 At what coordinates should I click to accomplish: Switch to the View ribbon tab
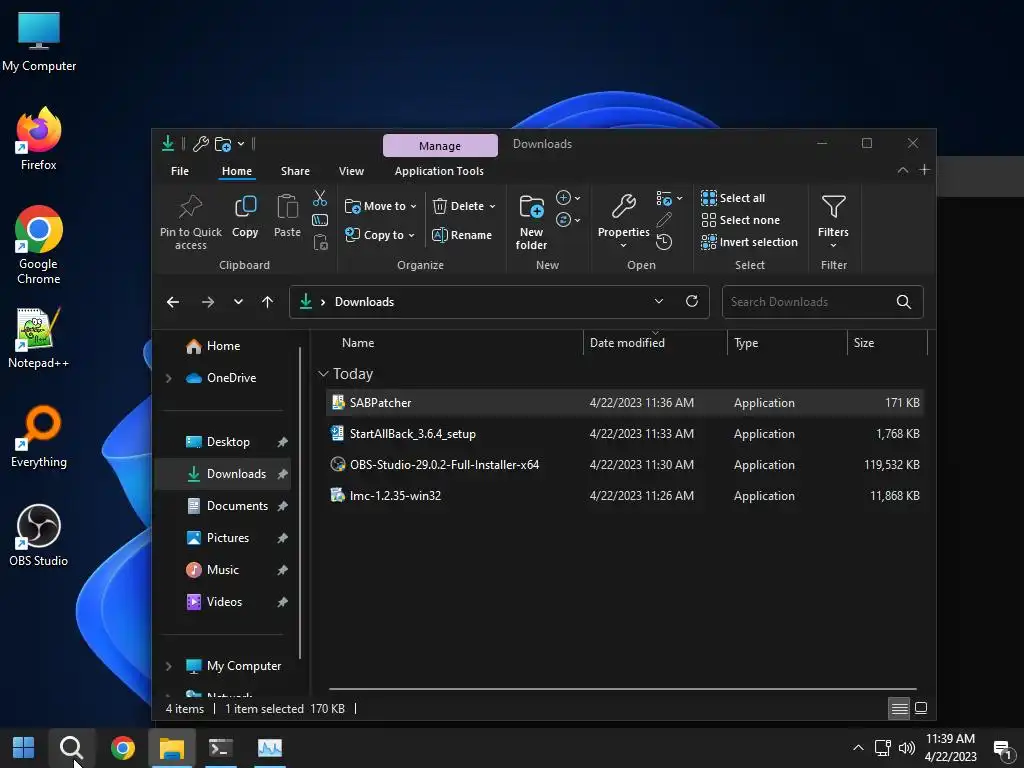(351, 171)
